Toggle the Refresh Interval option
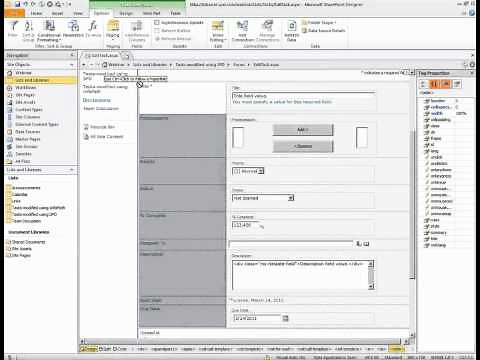Image resolution: width=480 pixels, height=360 pixels. [x=157, y=39]
